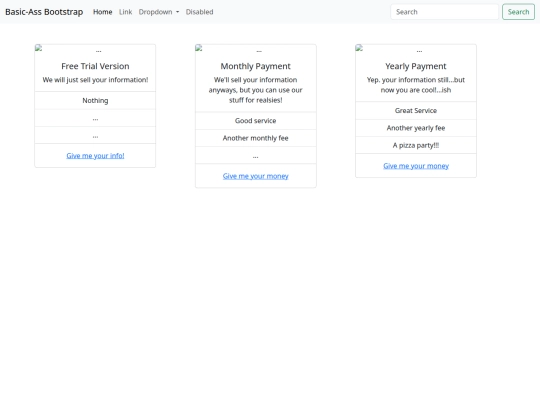Click the 'Good service' list item
540x405 pixels.
click(x=256, y=121)
